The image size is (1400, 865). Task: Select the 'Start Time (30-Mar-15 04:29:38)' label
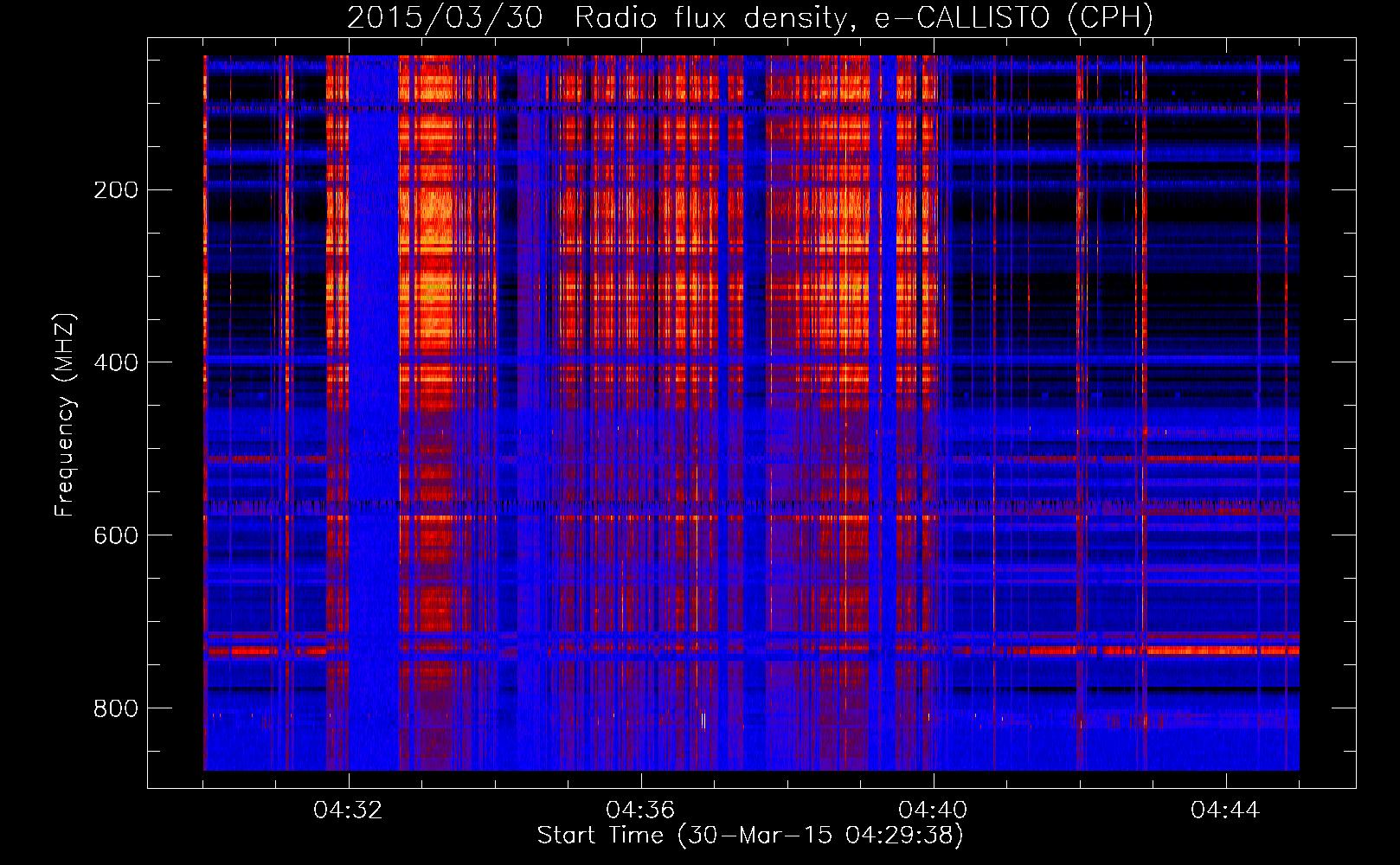point(750,836)
